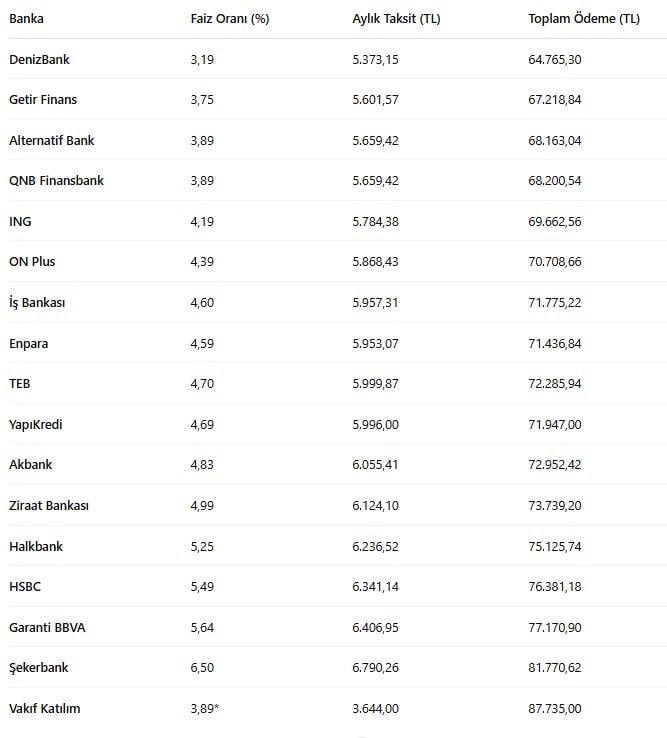Click the Ziraat Bankası row name
The height and width of the screenshot is (738, 667).
(x=49, y=505)
